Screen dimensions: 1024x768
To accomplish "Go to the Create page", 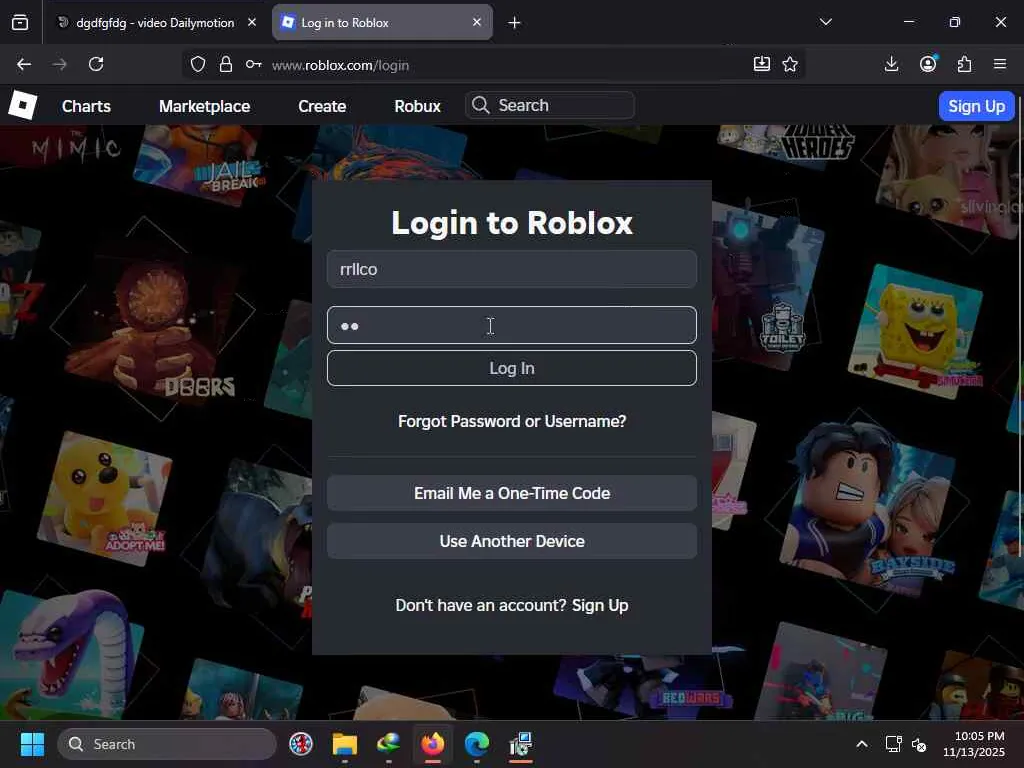I will click(x=322, y=106).
